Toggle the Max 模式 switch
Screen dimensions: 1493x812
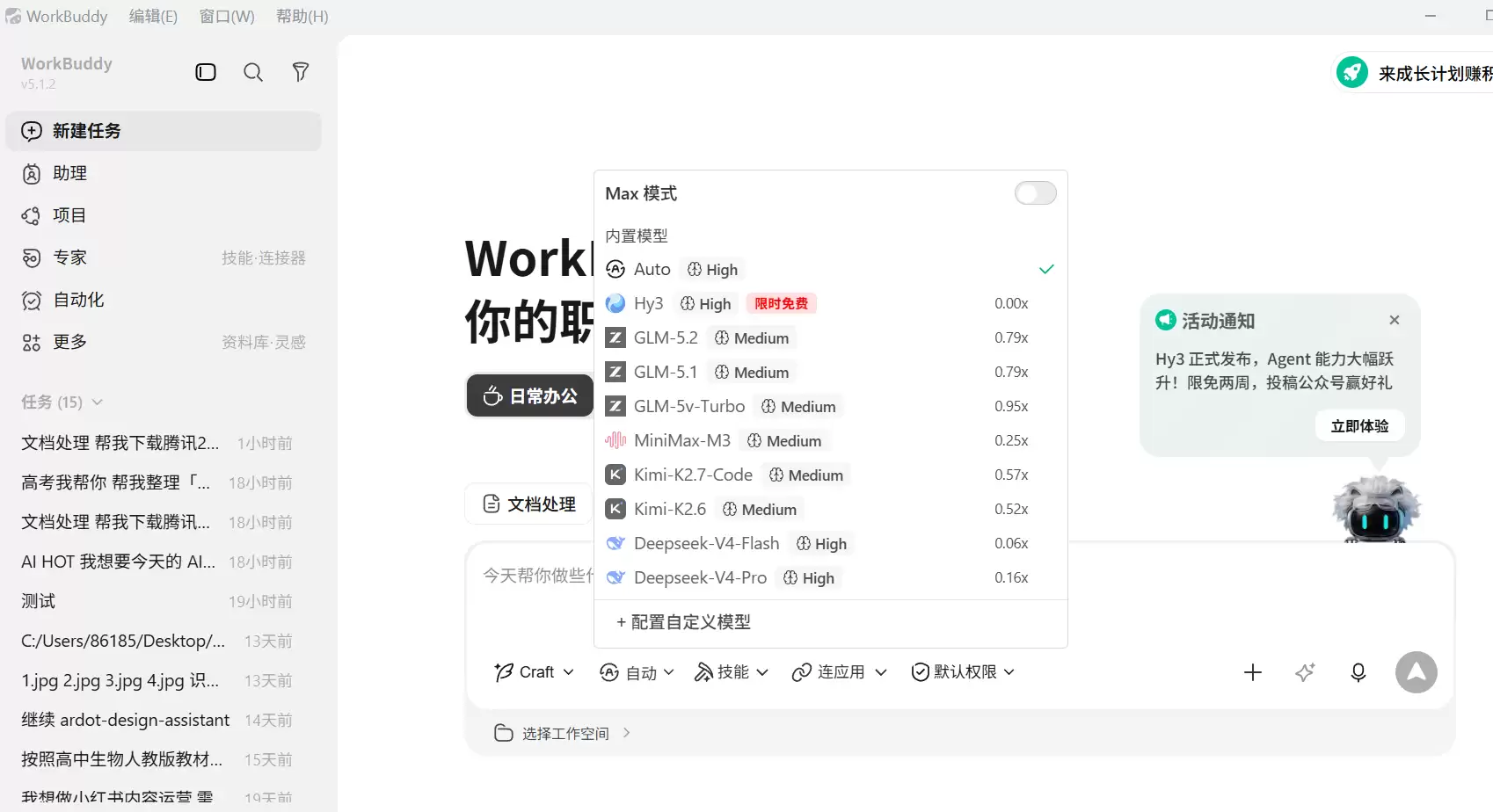point(1036,193)
